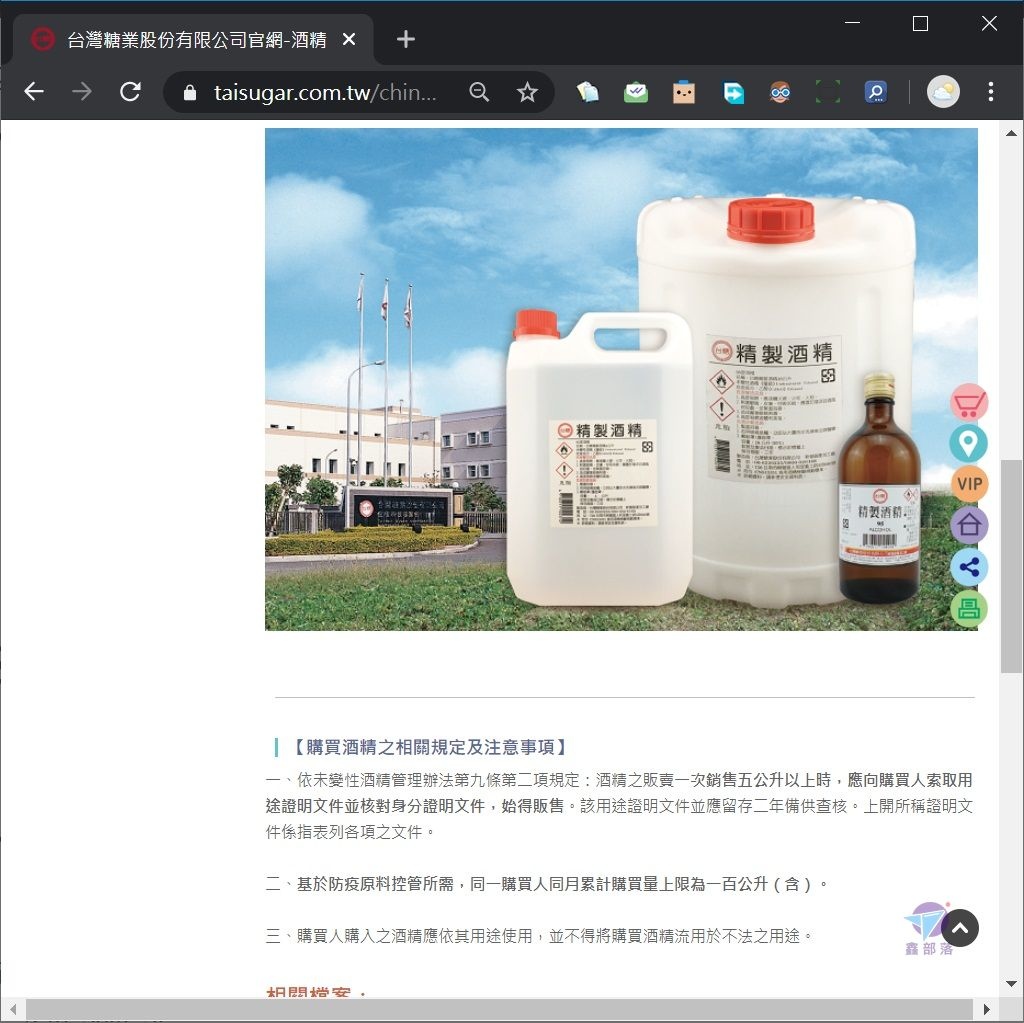Click the forward navigation arrow
Screen dimensions: 1024x1023
[x=82, y=92]
